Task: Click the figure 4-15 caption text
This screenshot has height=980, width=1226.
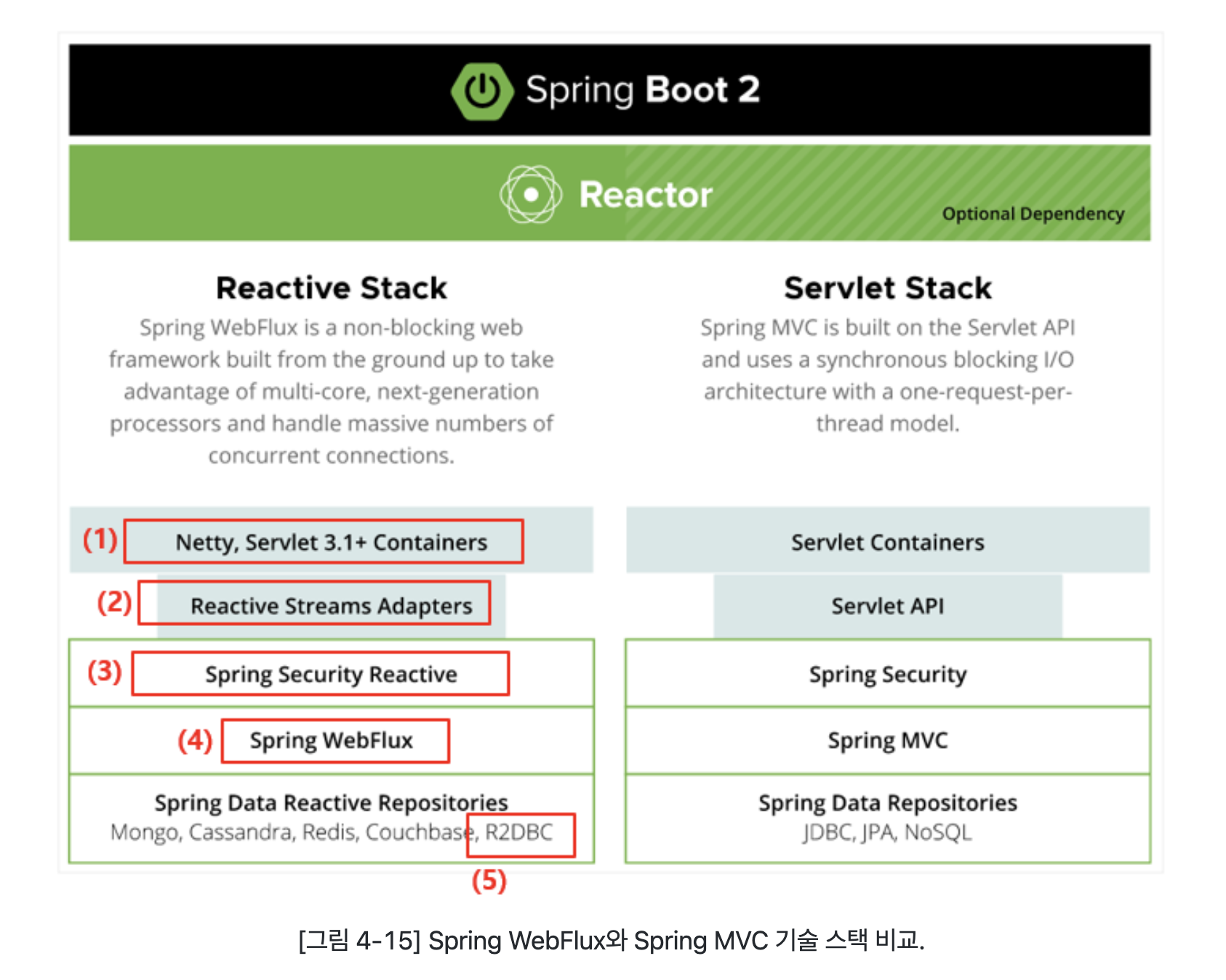Action: pos(612,941)
